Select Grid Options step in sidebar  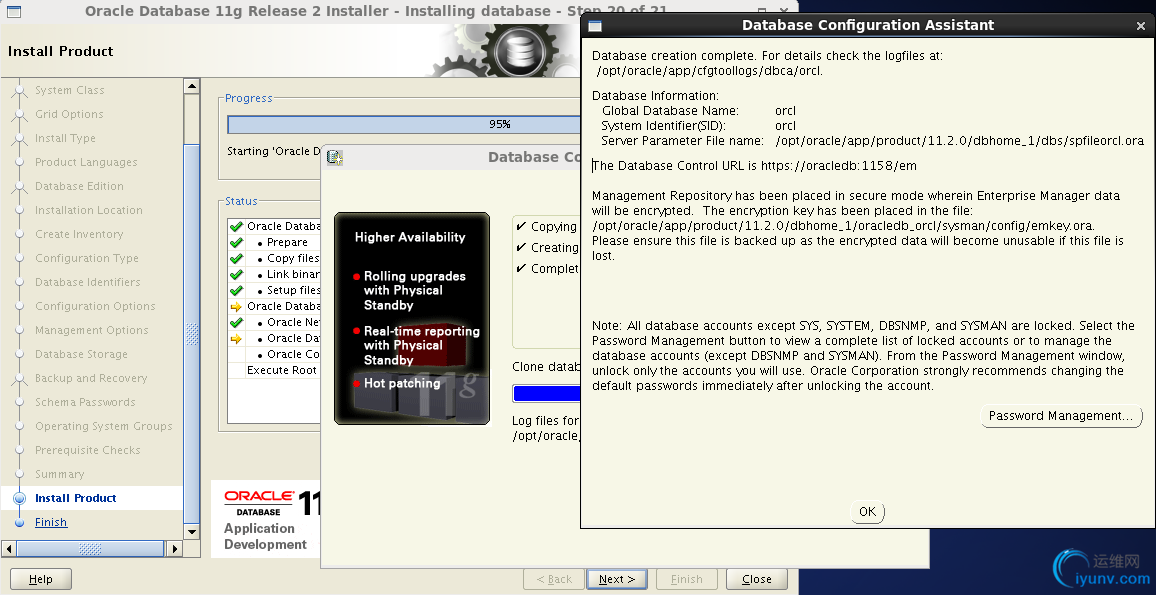pos(69,114)
